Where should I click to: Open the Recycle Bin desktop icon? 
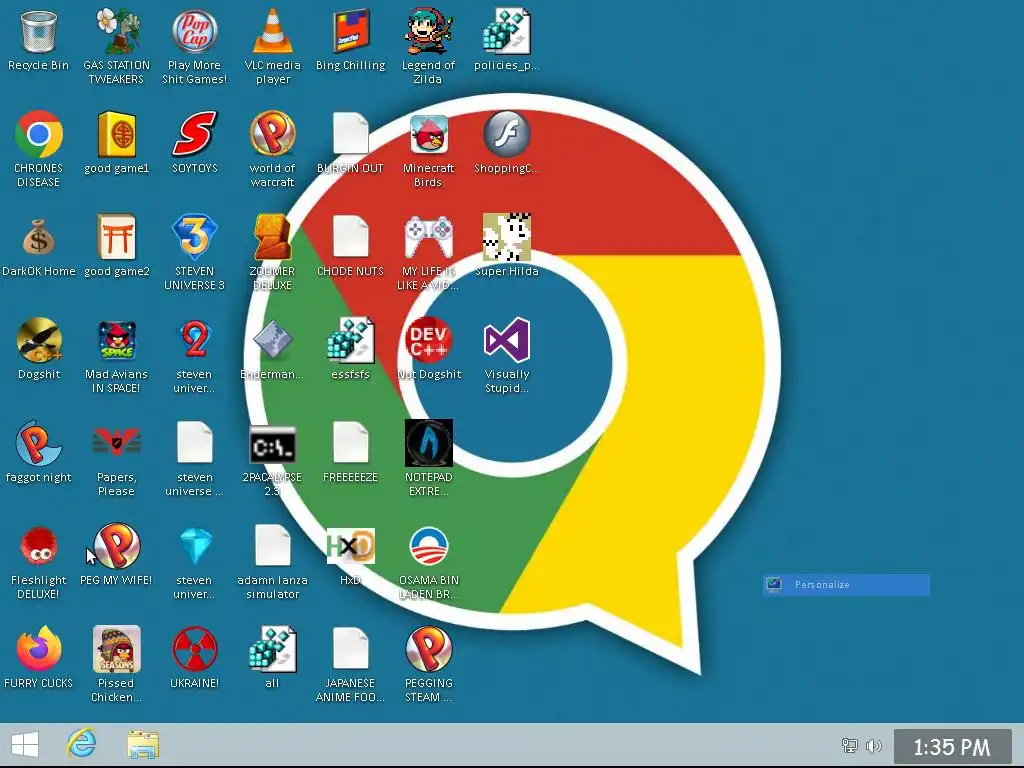pyautogui.click(x=39, y=31)
